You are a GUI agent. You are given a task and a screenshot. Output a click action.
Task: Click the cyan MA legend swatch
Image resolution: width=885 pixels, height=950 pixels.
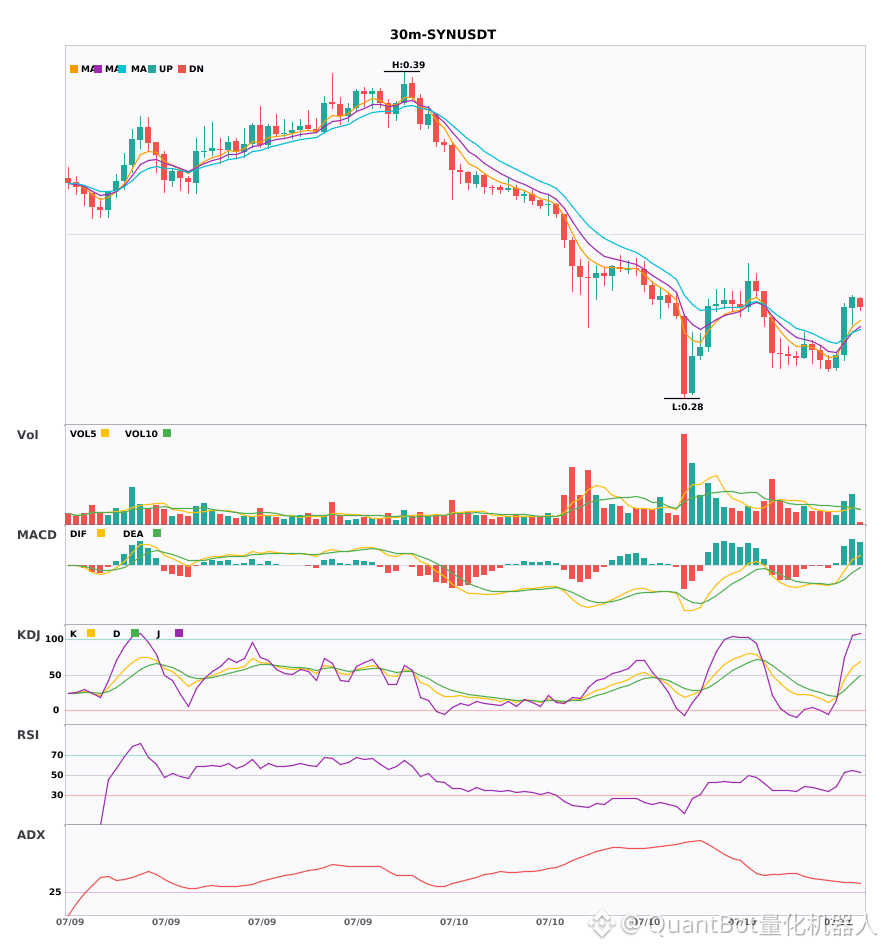tap(122, 69)
